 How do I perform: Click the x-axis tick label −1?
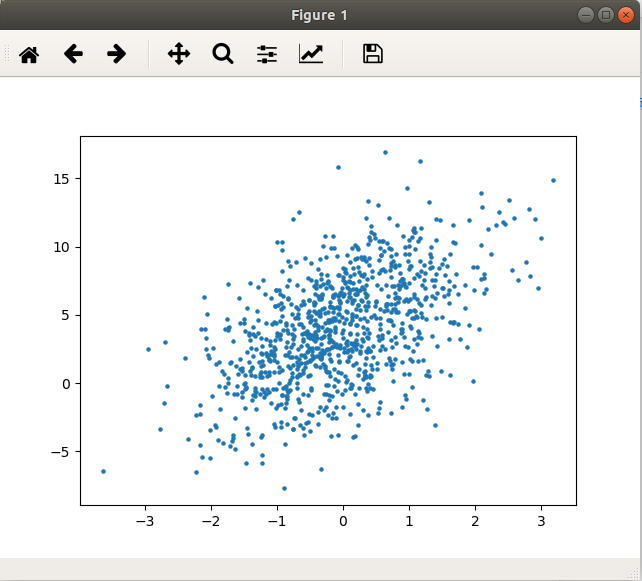[277, 521]
